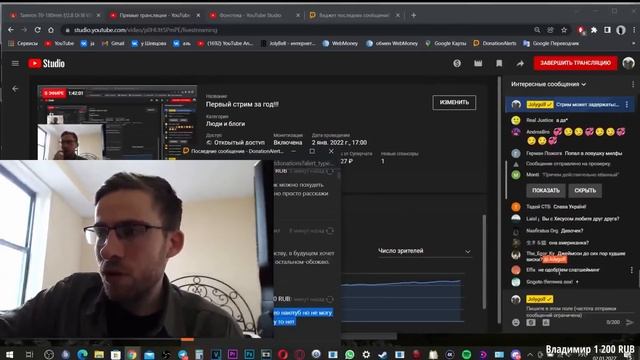The image size is (640, 360).
Task: Open the WebMoney bookmark
Action: click(x=340, y=43)
